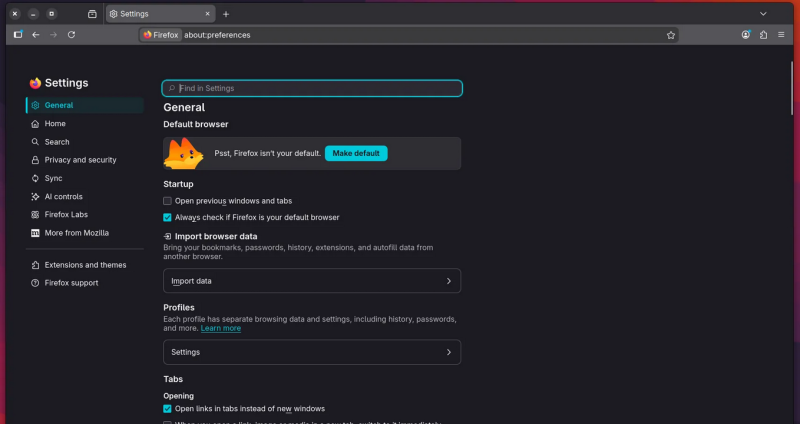Open the Learn more link under Profiles

221,328
